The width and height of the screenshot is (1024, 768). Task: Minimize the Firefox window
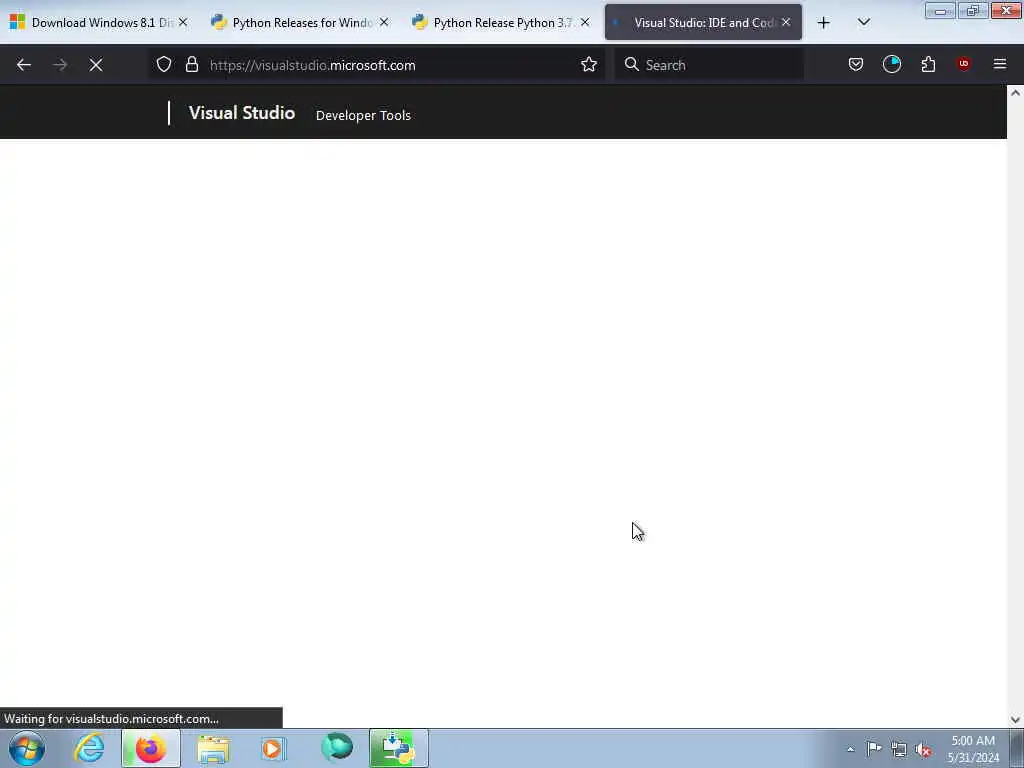pos(940,11)
